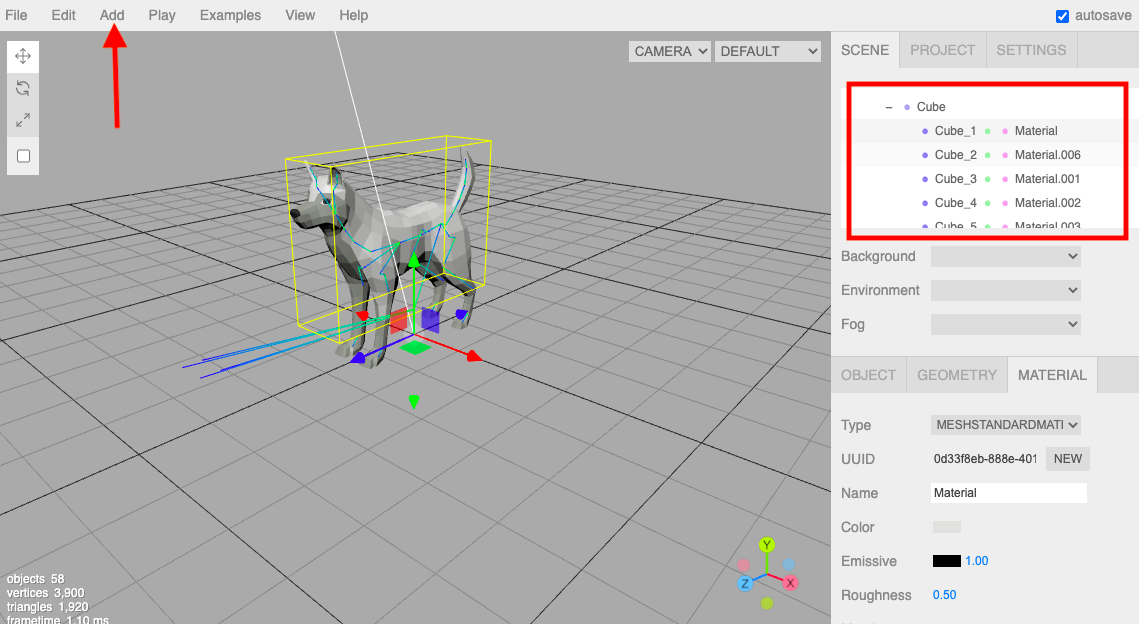This screenshot has width=1139, height=624.
Task: Click the upward green Y-axis transform arrow
Action: 413,261
